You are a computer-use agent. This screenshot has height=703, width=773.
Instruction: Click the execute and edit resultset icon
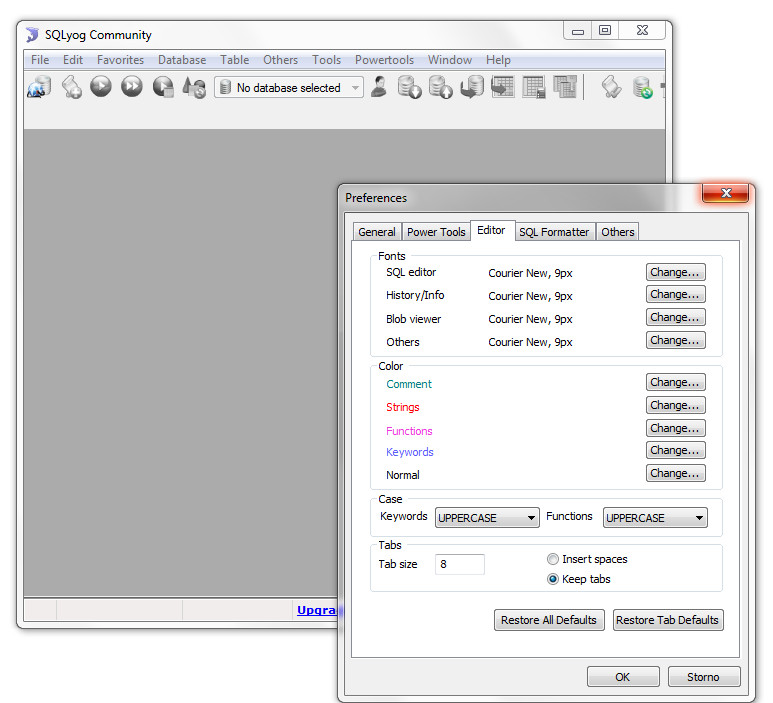tap(163, 87)
